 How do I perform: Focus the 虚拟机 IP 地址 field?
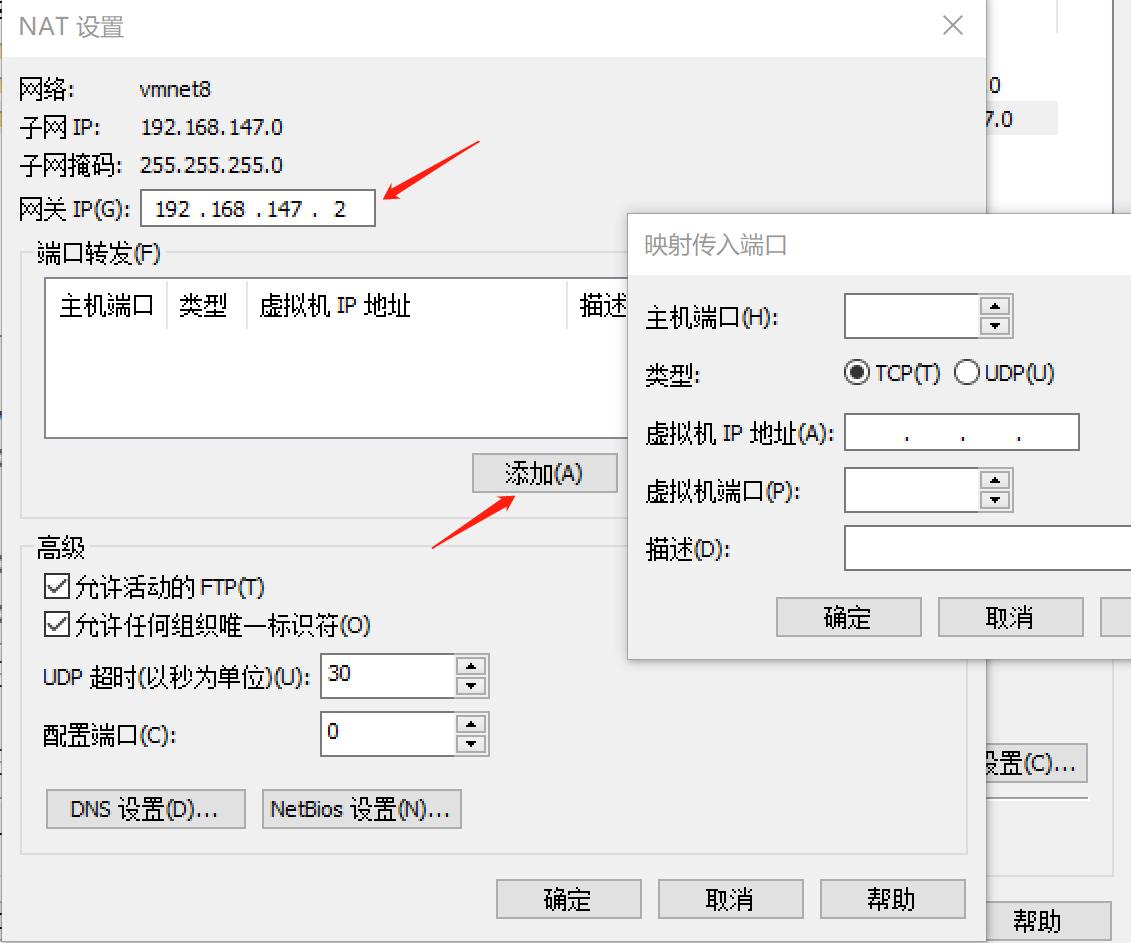click(x=960, y=432)
